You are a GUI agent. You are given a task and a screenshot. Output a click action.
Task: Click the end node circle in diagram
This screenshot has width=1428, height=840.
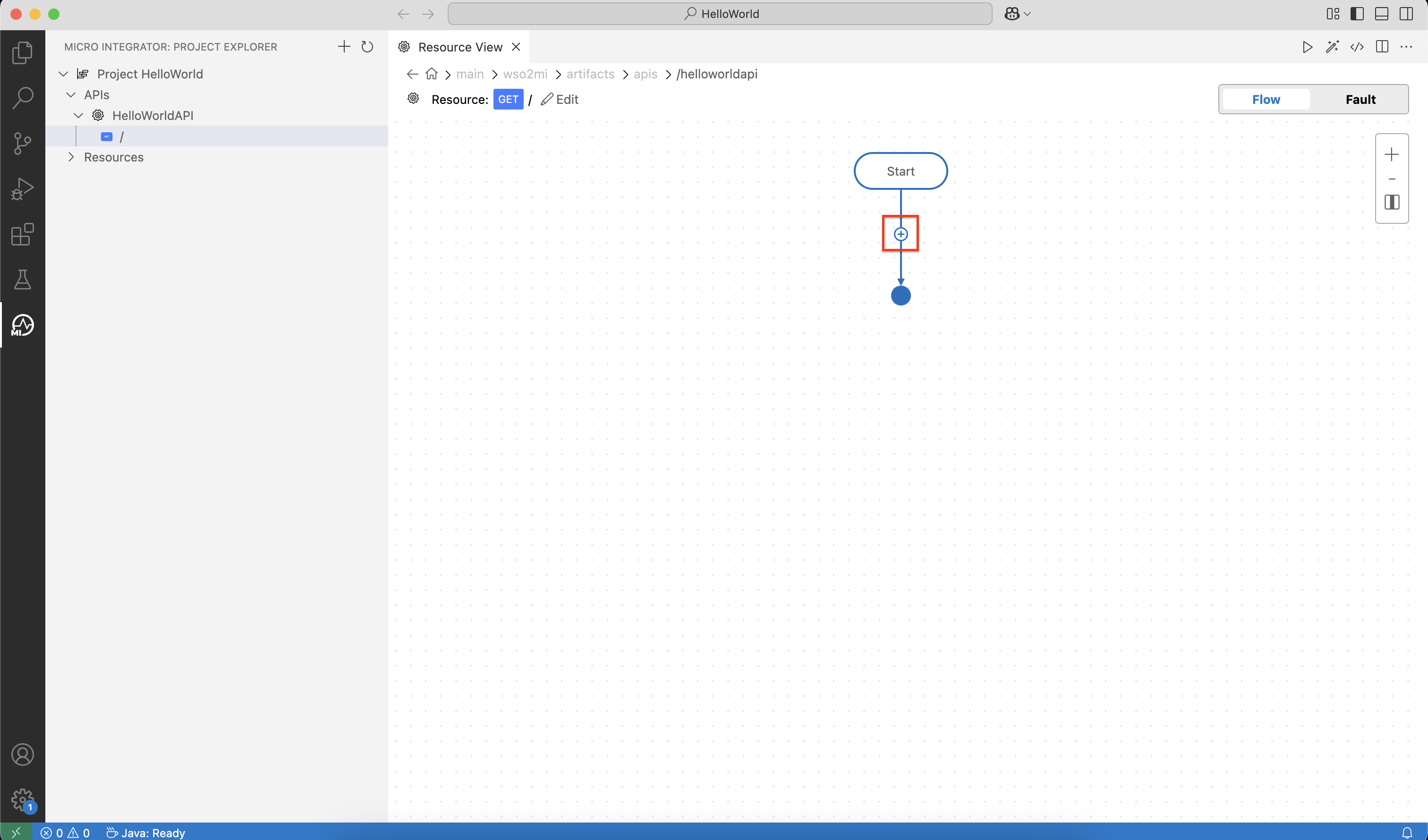tap(901, 295)
